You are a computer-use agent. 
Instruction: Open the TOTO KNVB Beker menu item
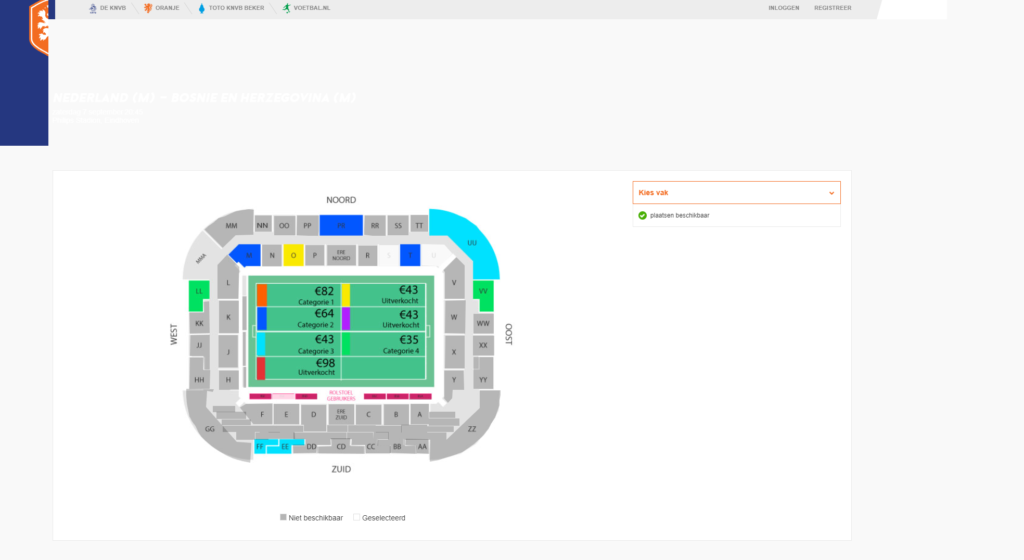(x=238, y=8)
